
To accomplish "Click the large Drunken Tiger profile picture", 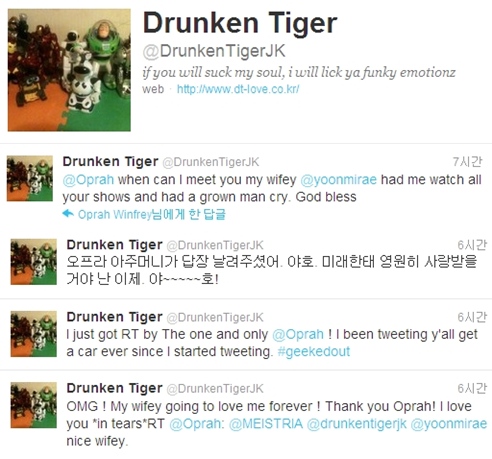I will [x=69, y=70].
